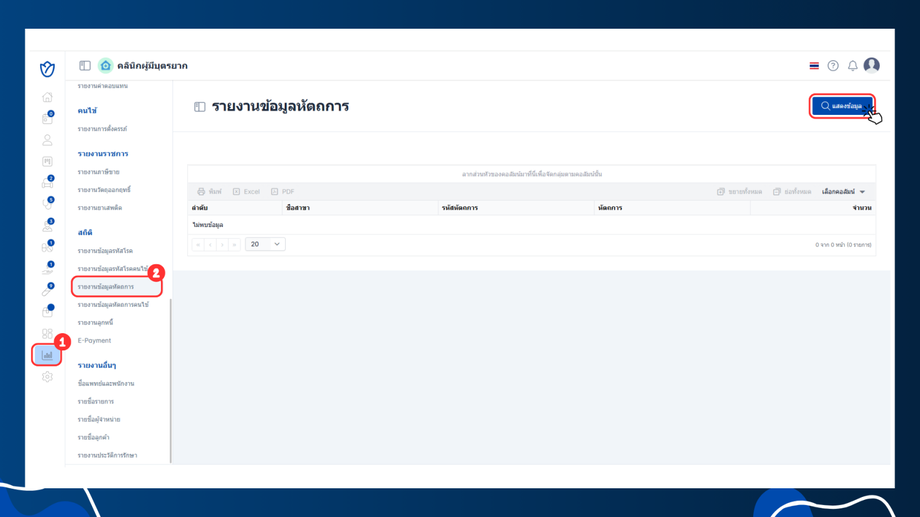
Task: Open the user avatar menu
Action: tap(872, 65)
